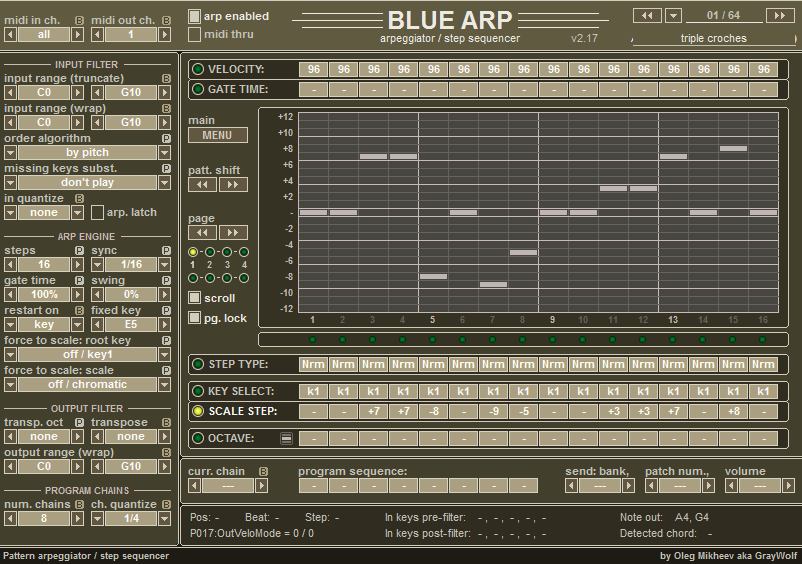The height and width of the screenshot is (564, 802).
Task: Increase midi out channel with right arrow
Action: pos(164,35)
